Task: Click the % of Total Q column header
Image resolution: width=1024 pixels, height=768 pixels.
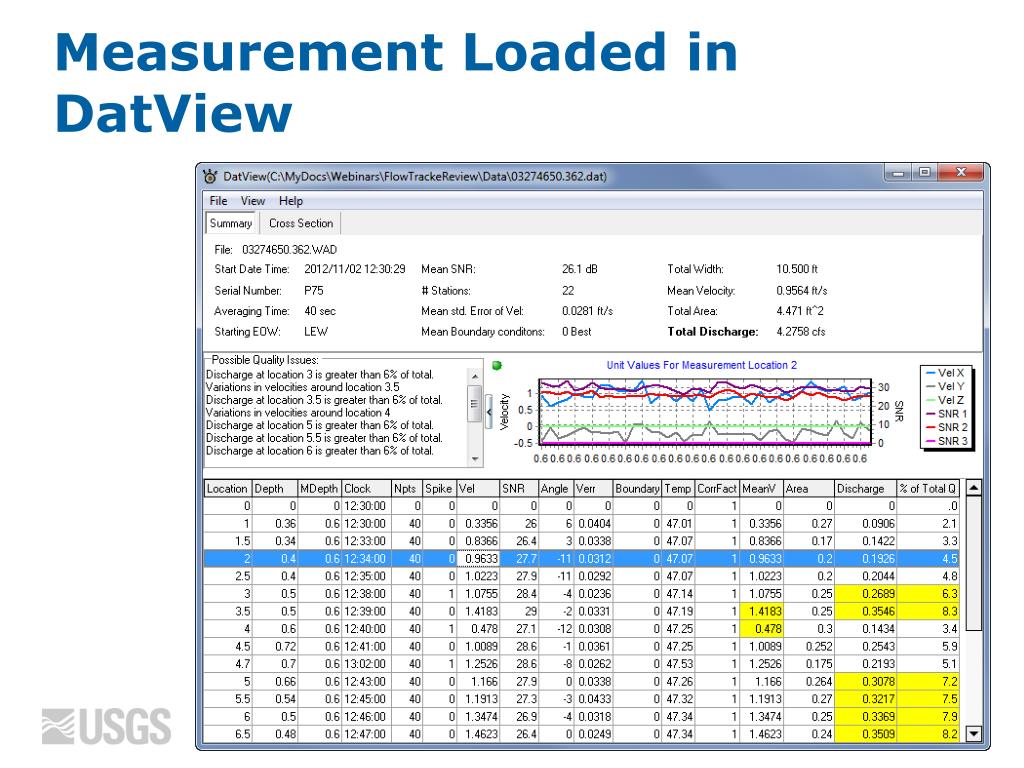Action: pos(928,488)
